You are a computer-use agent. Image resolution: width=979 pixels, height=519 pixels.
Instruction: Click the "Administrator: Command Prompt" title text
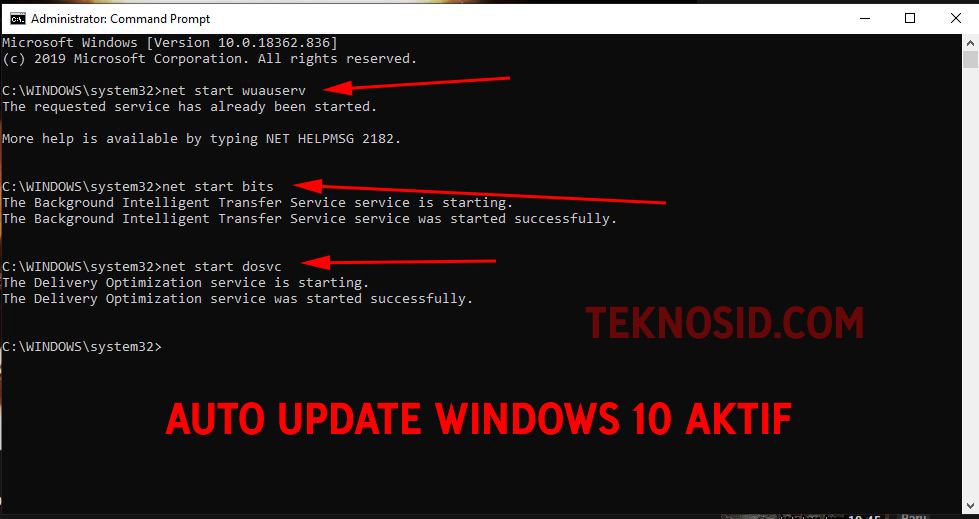pos(121,19)
